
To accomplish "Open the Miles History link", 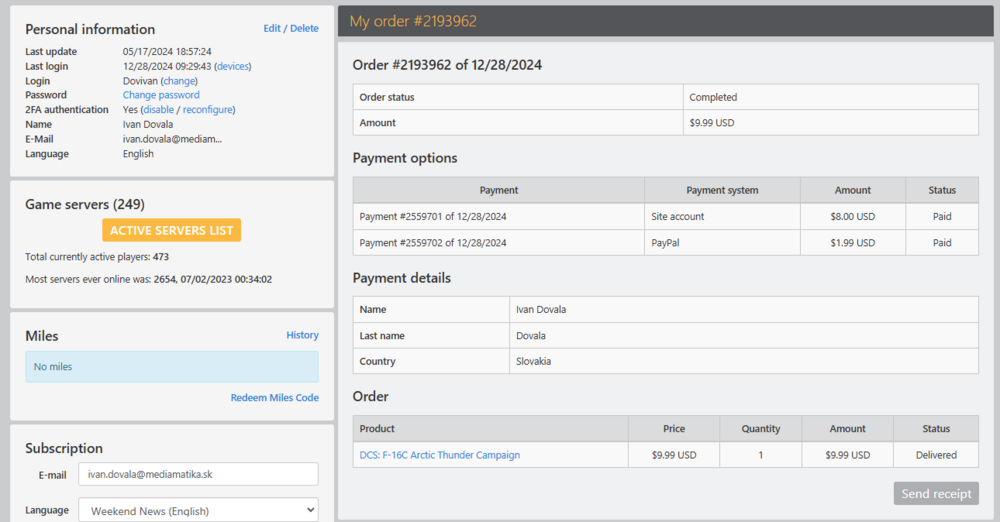I will 302,335.
